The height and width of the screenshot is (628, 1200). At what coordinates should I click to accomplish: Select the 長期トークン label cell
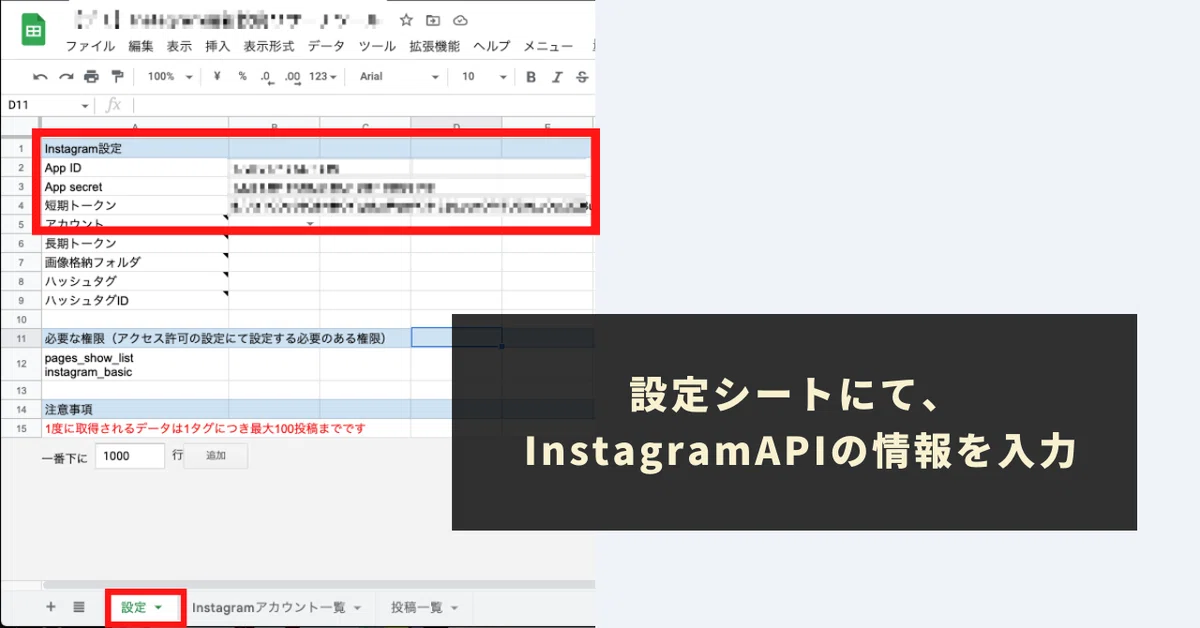tap(135, 243)
